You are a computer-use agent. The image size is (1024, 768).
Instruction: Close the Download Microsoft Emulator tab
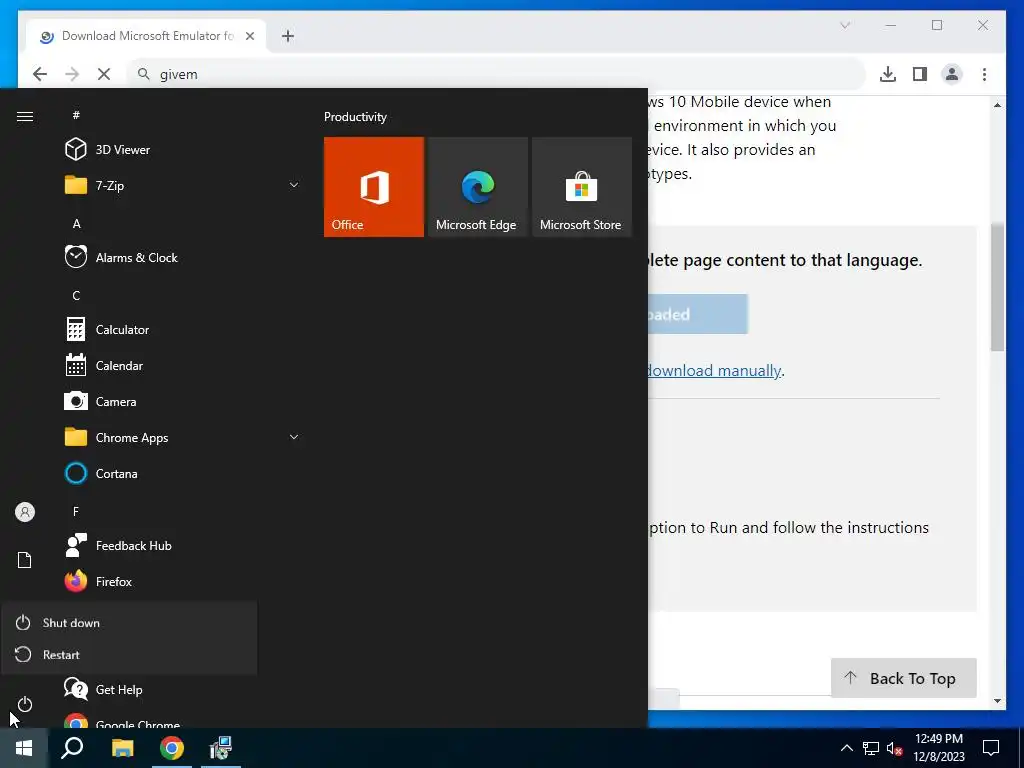pyautogui.click(x=249, y=36)
